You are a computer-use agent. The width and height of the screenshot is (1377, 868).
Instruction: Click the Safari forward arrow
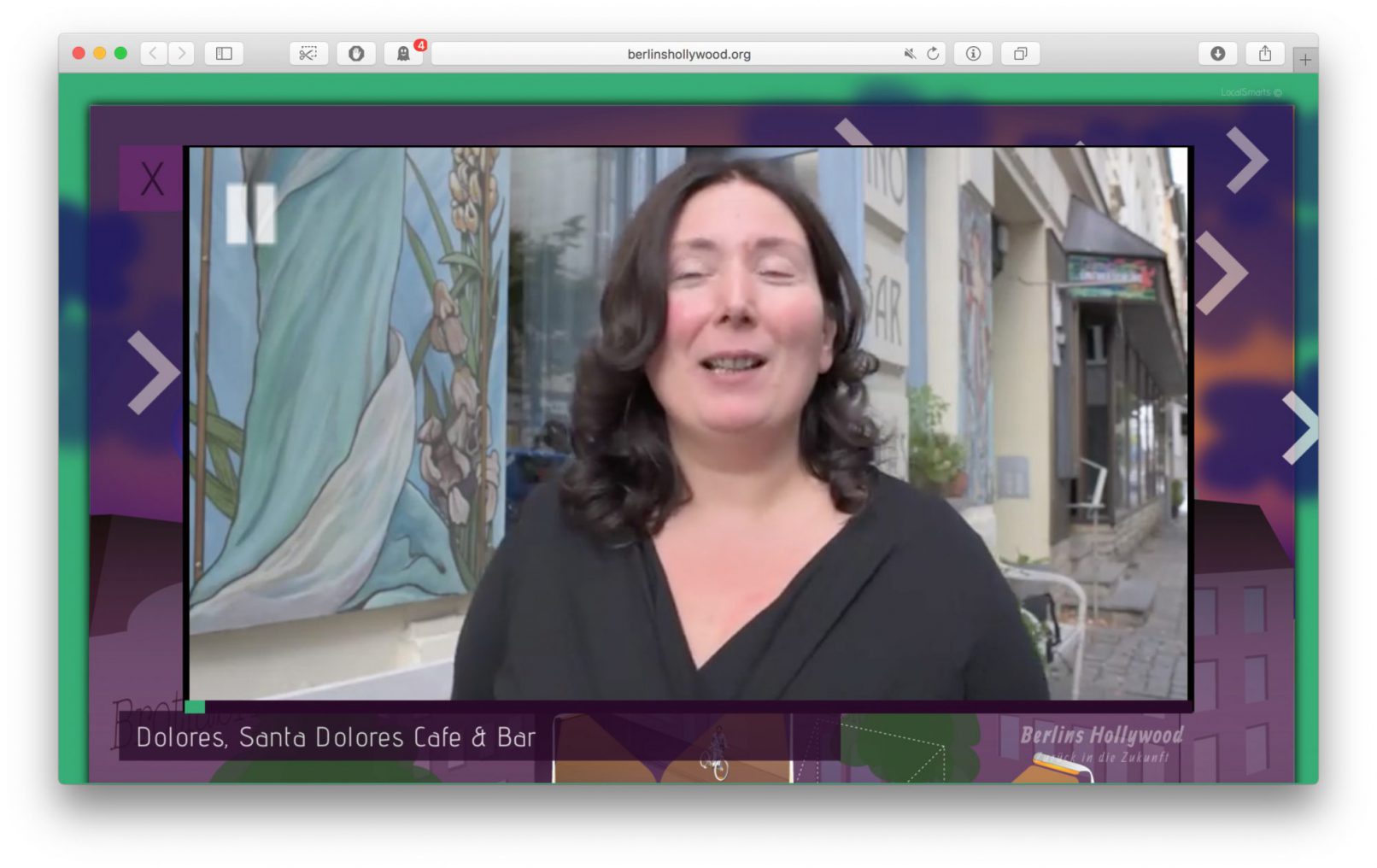181,54
